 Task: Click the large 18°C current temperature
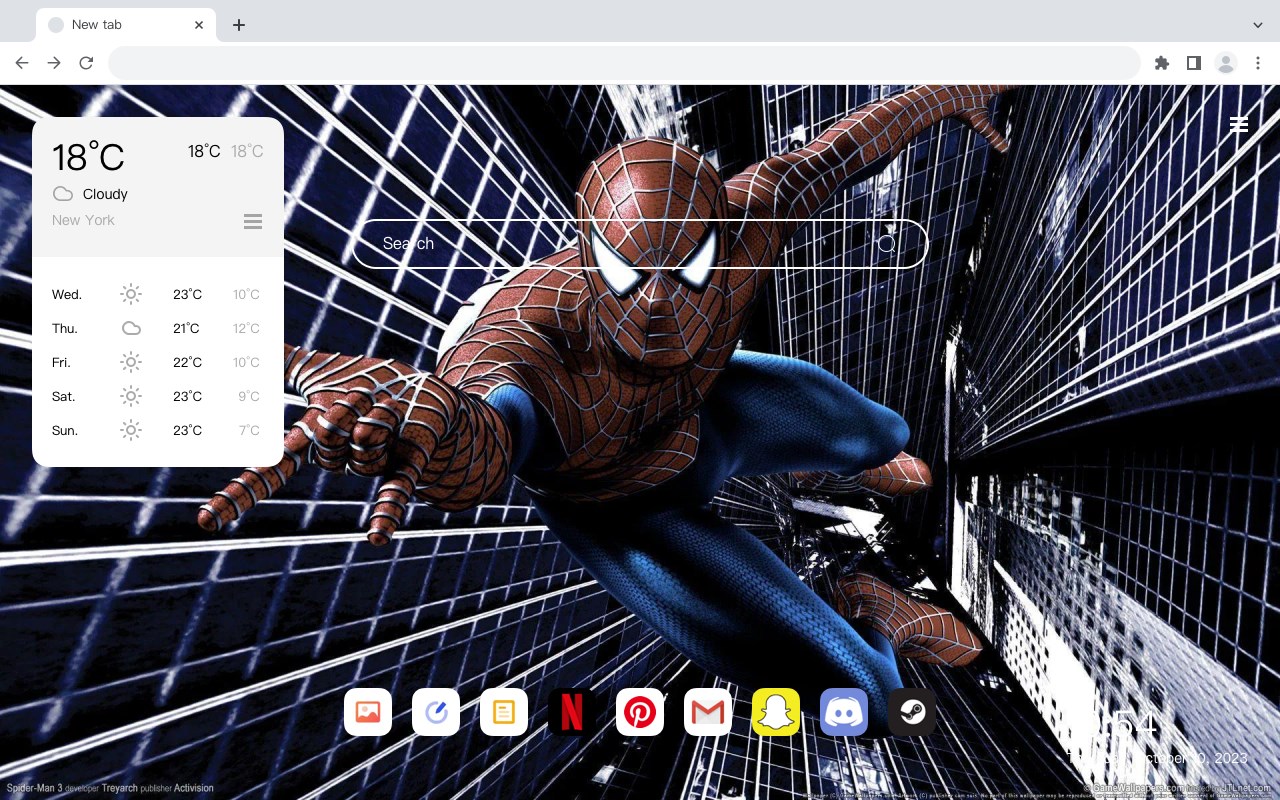[88, 157]
